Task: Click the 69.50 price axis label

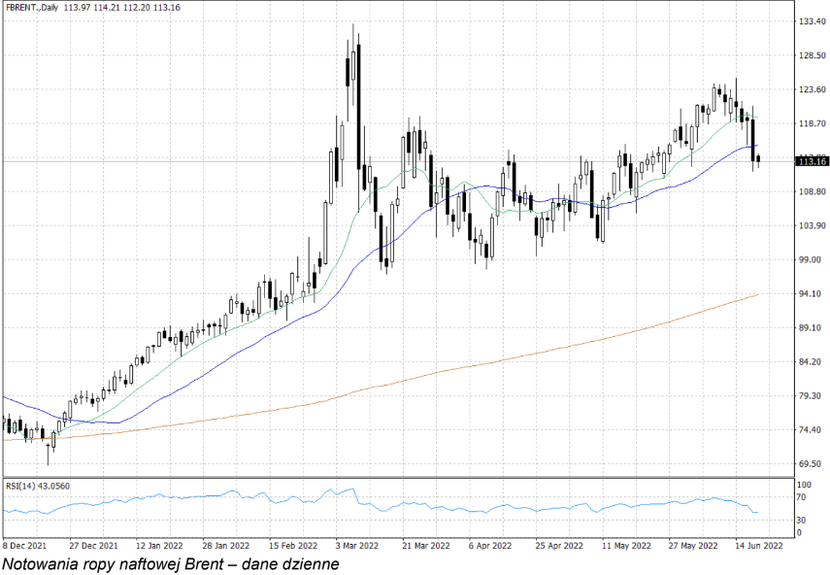Action: click(811, 464)
